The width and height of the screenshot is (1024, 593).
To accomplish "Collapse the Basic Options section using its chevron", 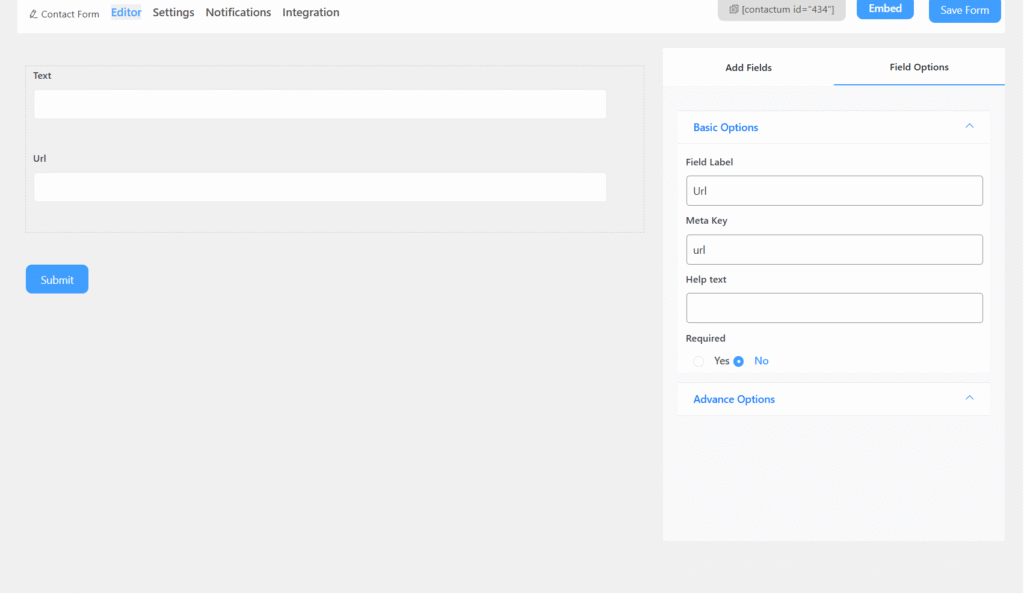I will pyautogui.click(x=968, y=127).
